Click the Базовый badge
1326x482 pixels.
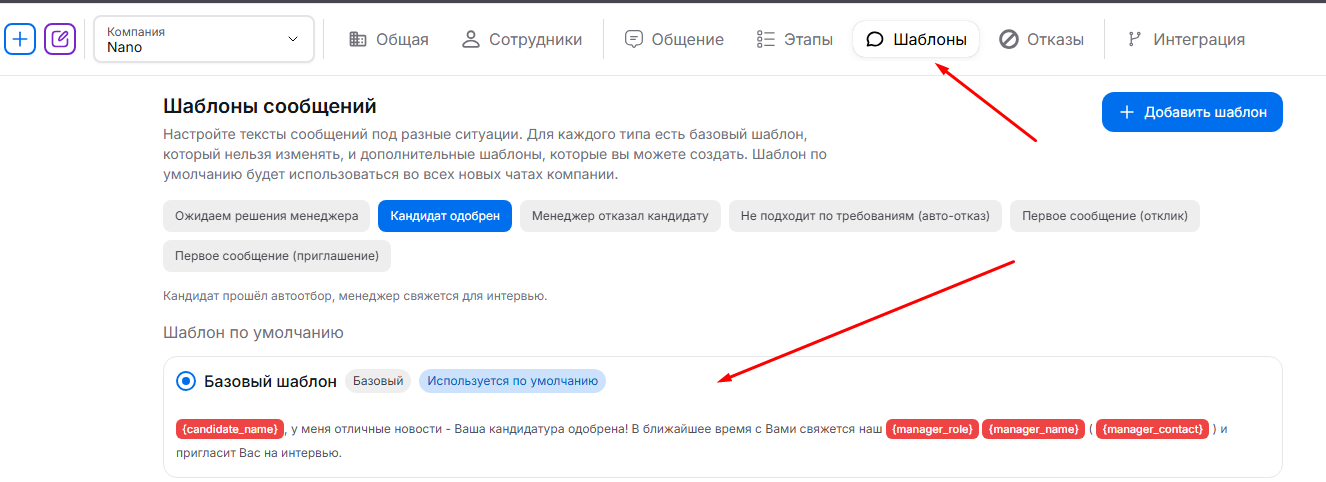point(378,381)
